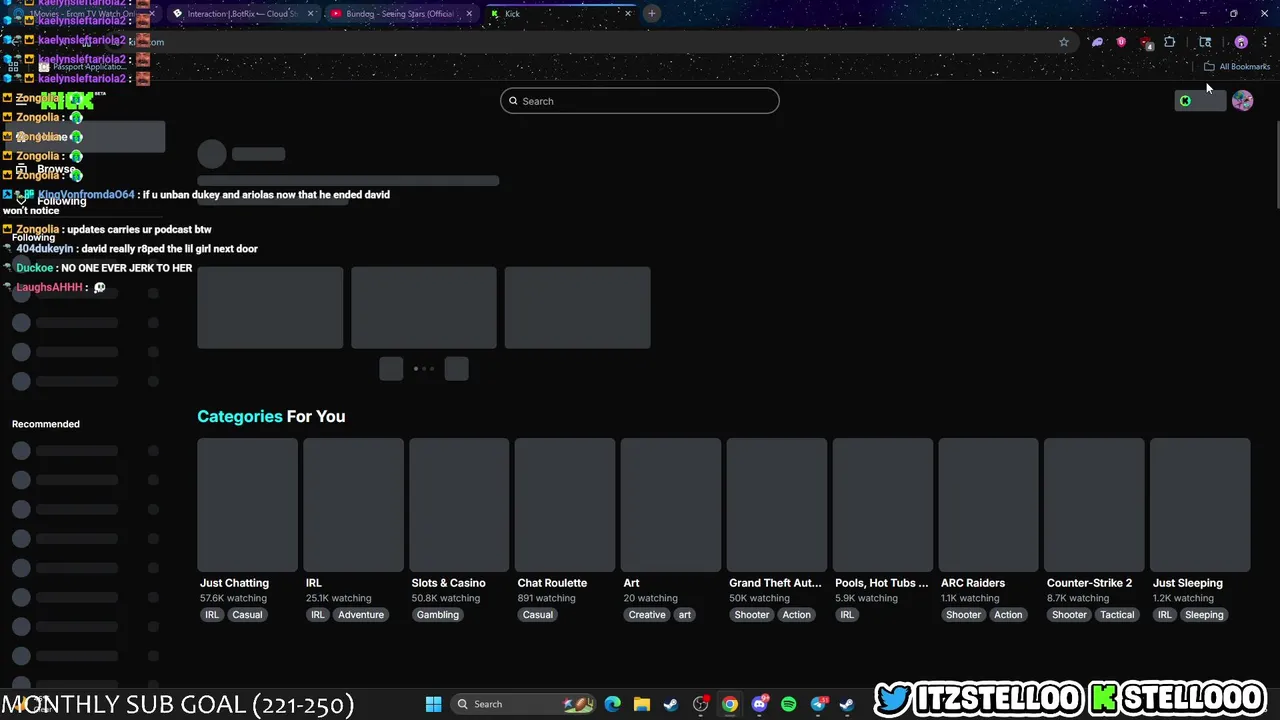Open the Chrome profile avatar

[x=1241, y=42]
